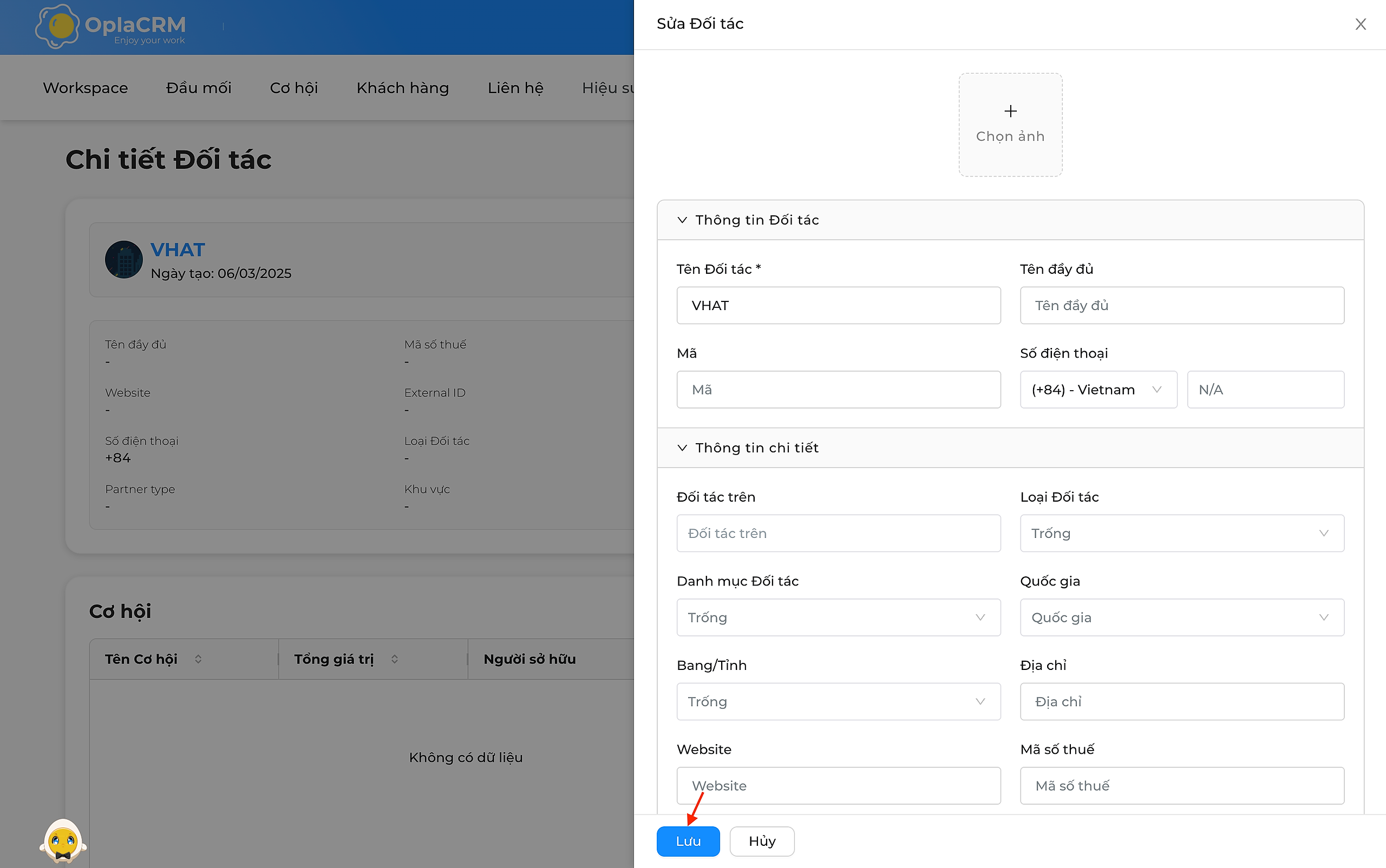Screen dimensions: 1386x868
Task: Click the Mã số thuế input field
Action: tap(1181, 786)
